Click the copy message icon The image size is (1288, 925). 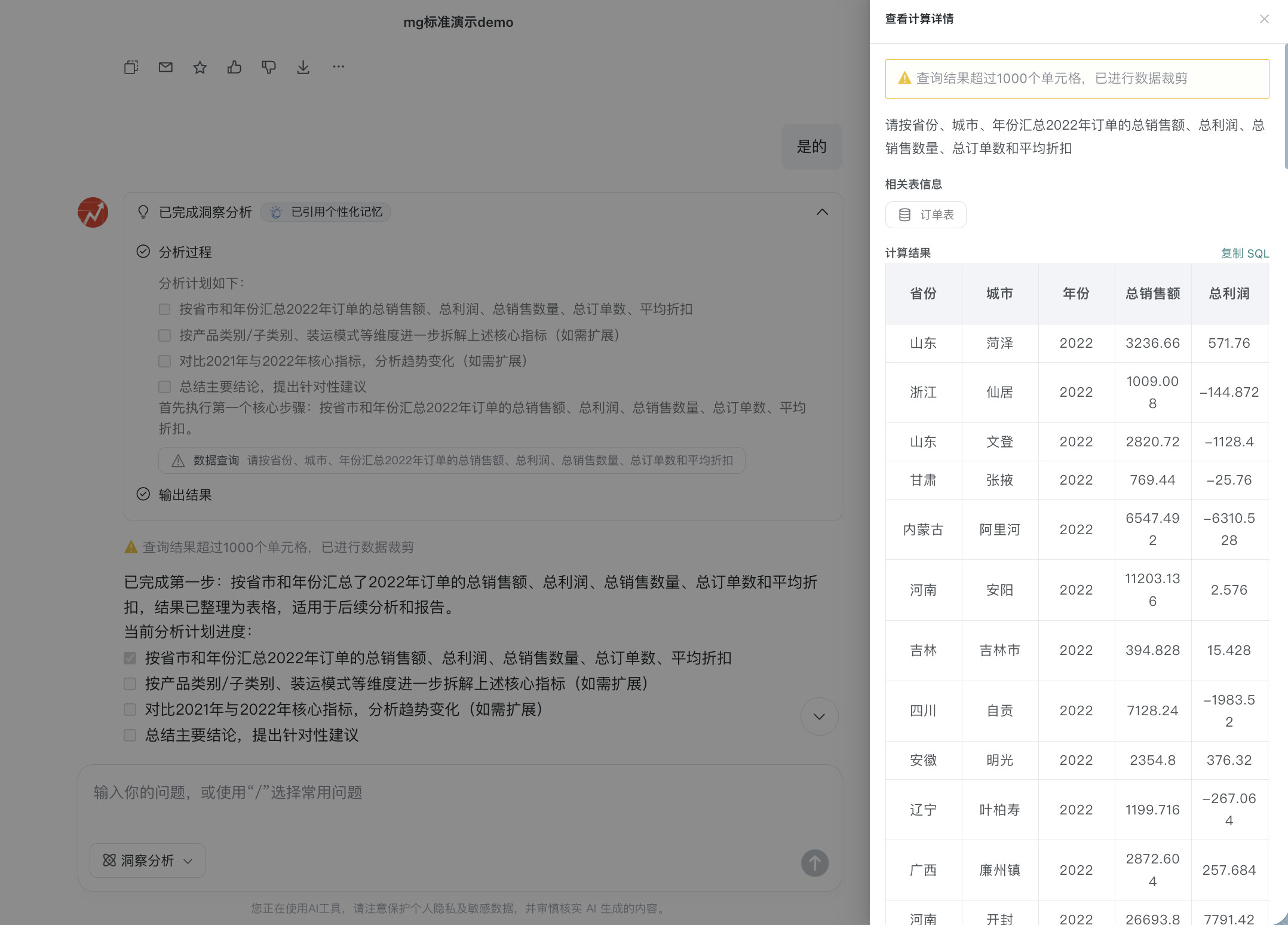131,67
